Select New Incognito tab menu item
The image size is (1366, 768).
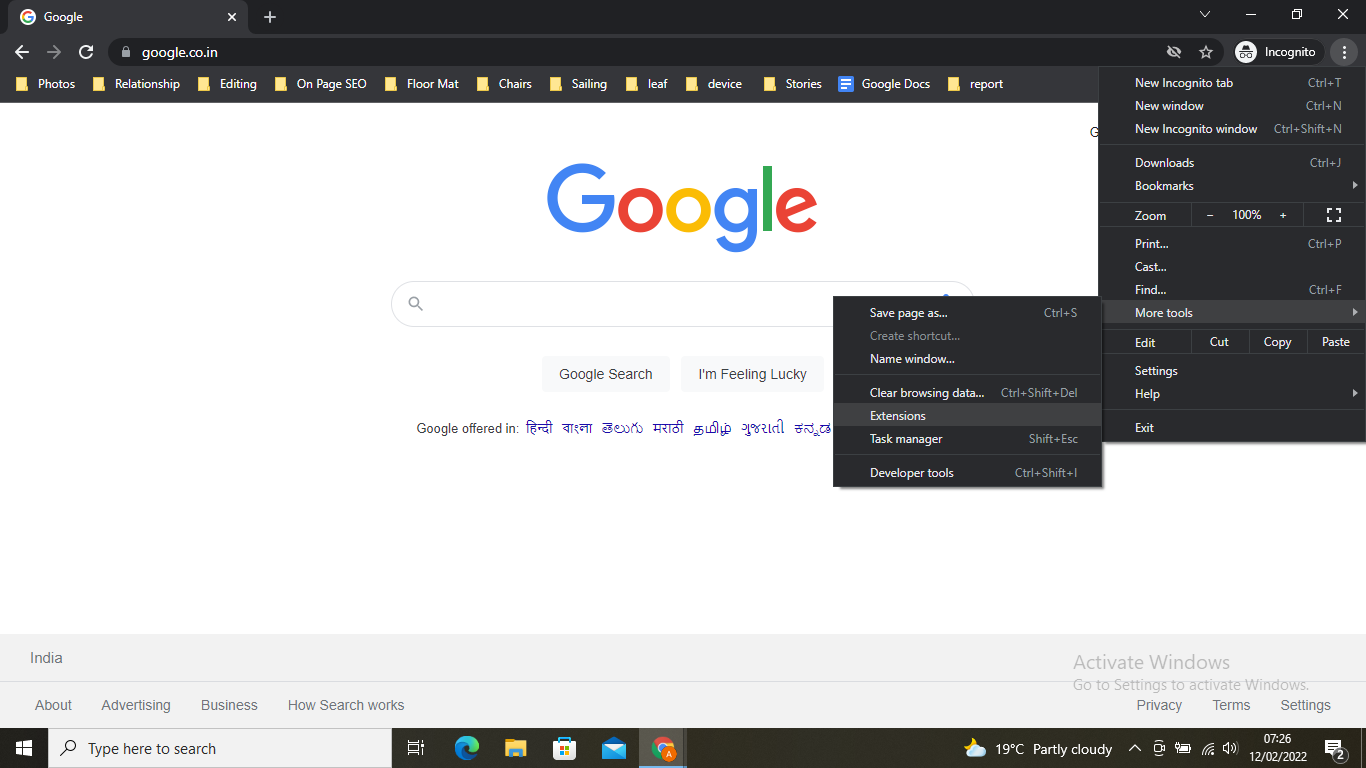point(1232,83)
